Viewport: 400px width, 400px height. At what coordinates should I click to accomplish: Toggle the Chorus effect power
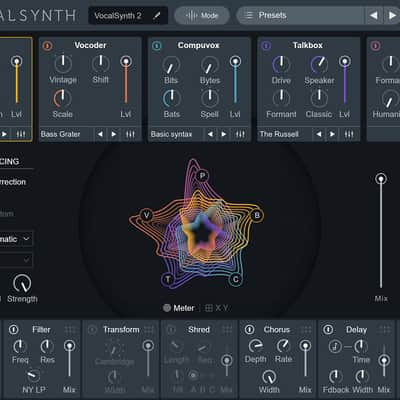tap(249, 330)
